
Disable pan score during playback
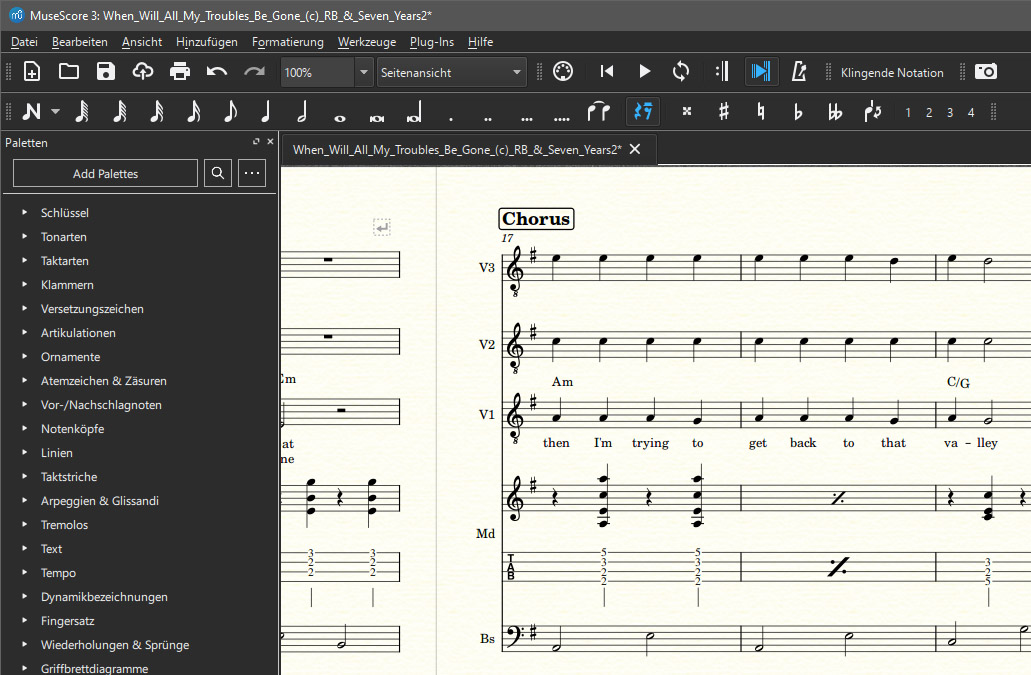(760, 72)
